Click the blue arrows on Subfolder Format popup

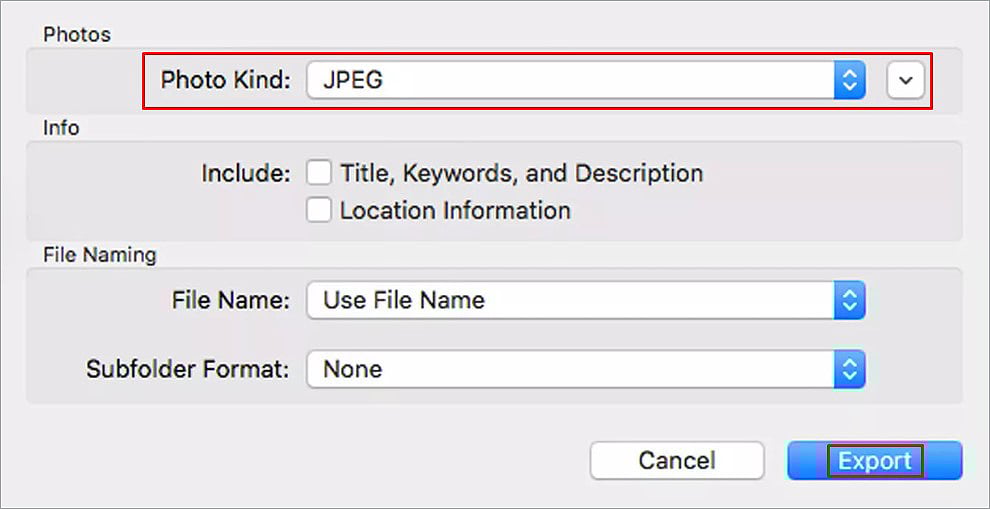point(849,369)
